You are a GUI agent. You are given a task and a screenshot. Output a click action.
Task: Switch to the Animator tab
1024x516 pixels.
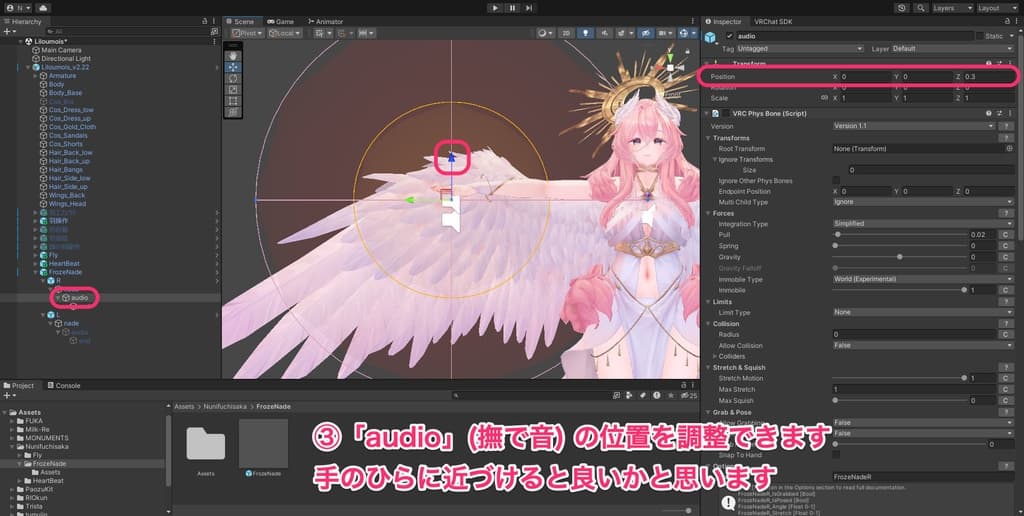(x=325, y=22)
